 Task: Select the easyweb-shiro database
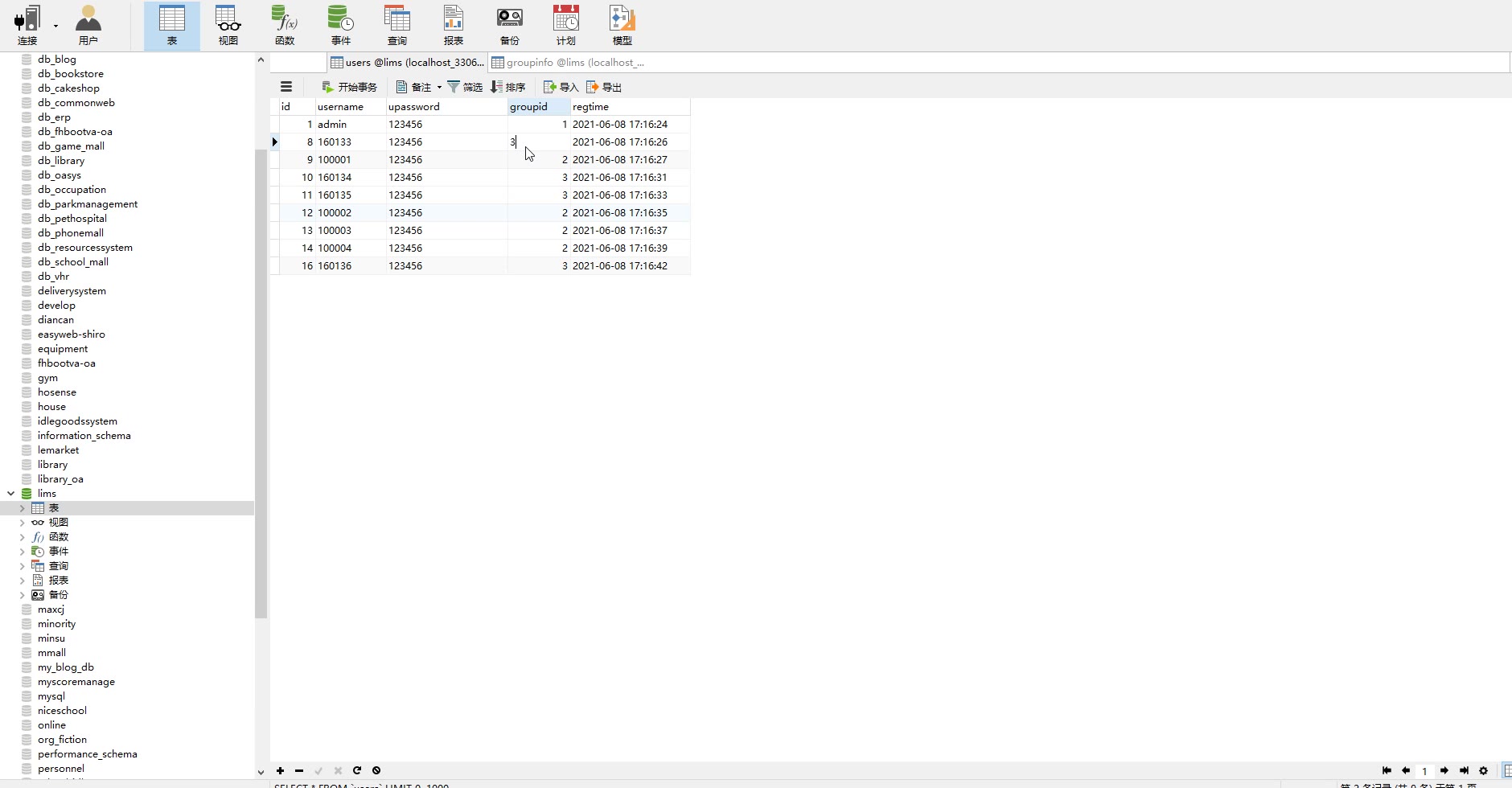pyautogui.click(x=72, y=334)
